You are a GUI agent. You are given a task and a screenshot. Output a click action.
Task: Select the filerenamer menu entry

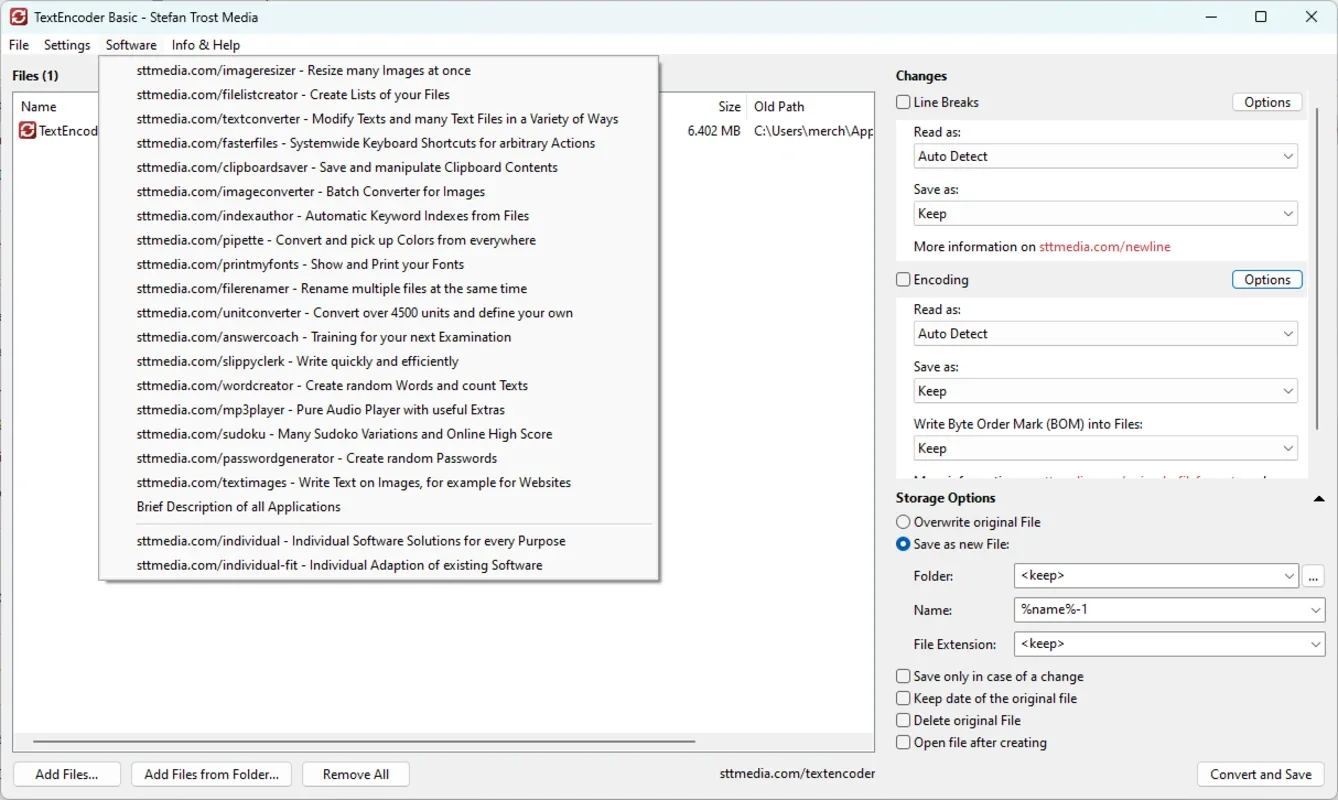(x=378, y=289)
